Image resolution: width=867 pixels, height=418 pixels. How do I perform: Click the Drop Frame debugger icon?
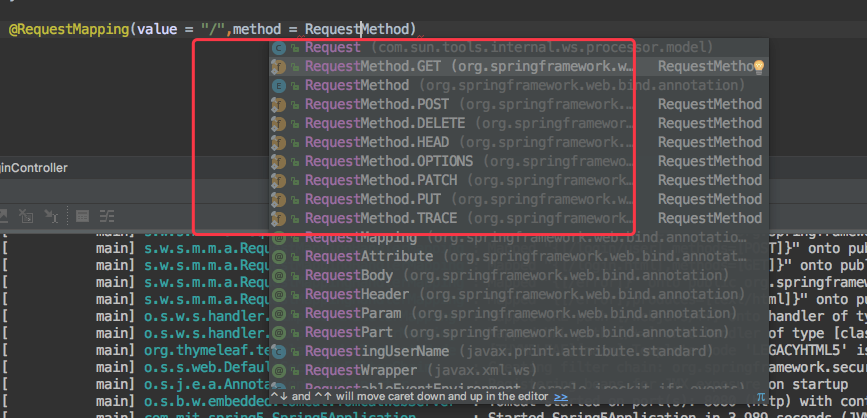(x=25, y=216)
